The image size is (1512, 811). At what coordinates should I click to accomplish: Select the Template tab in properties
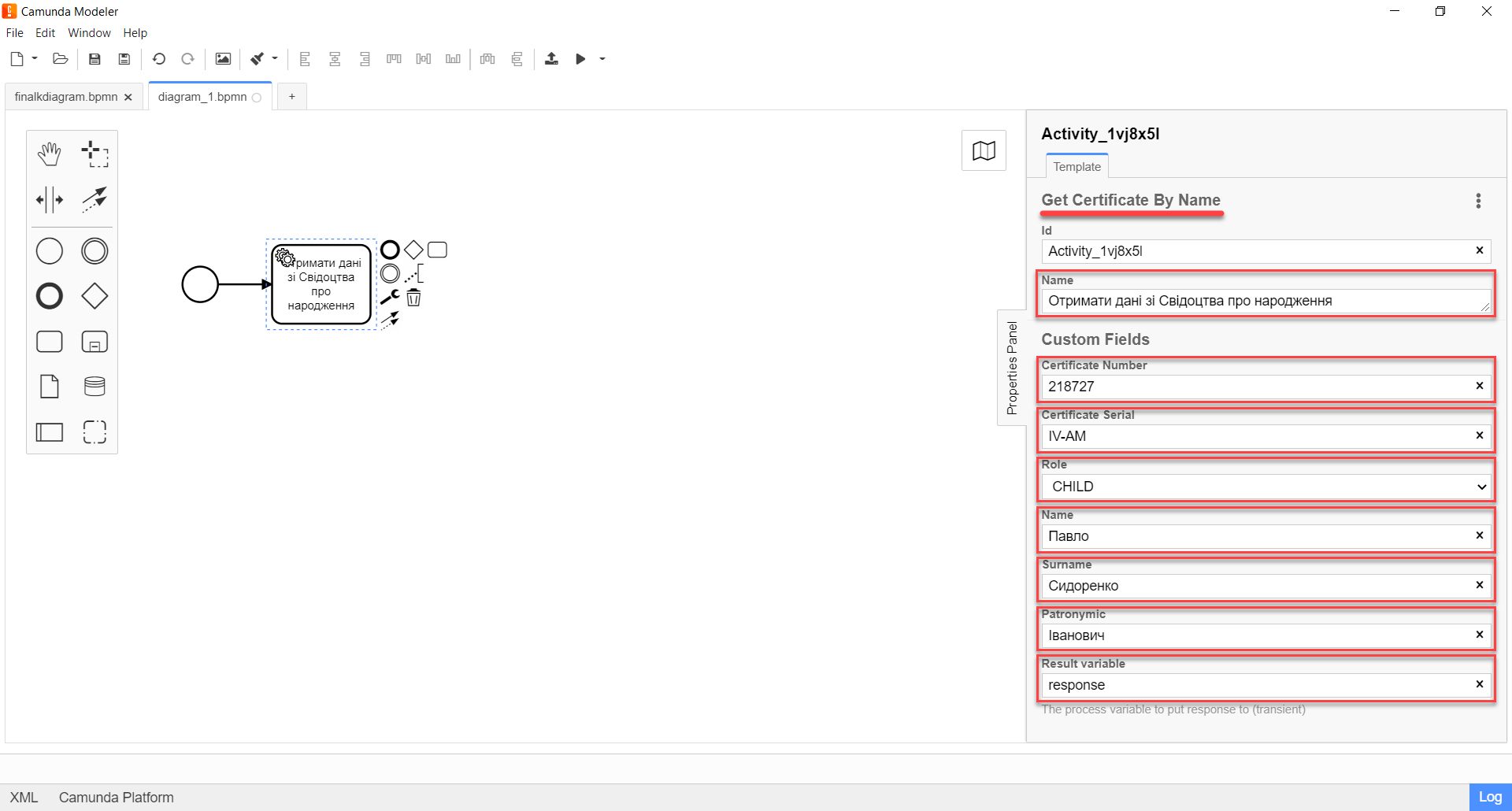[x=1077, y=167]
